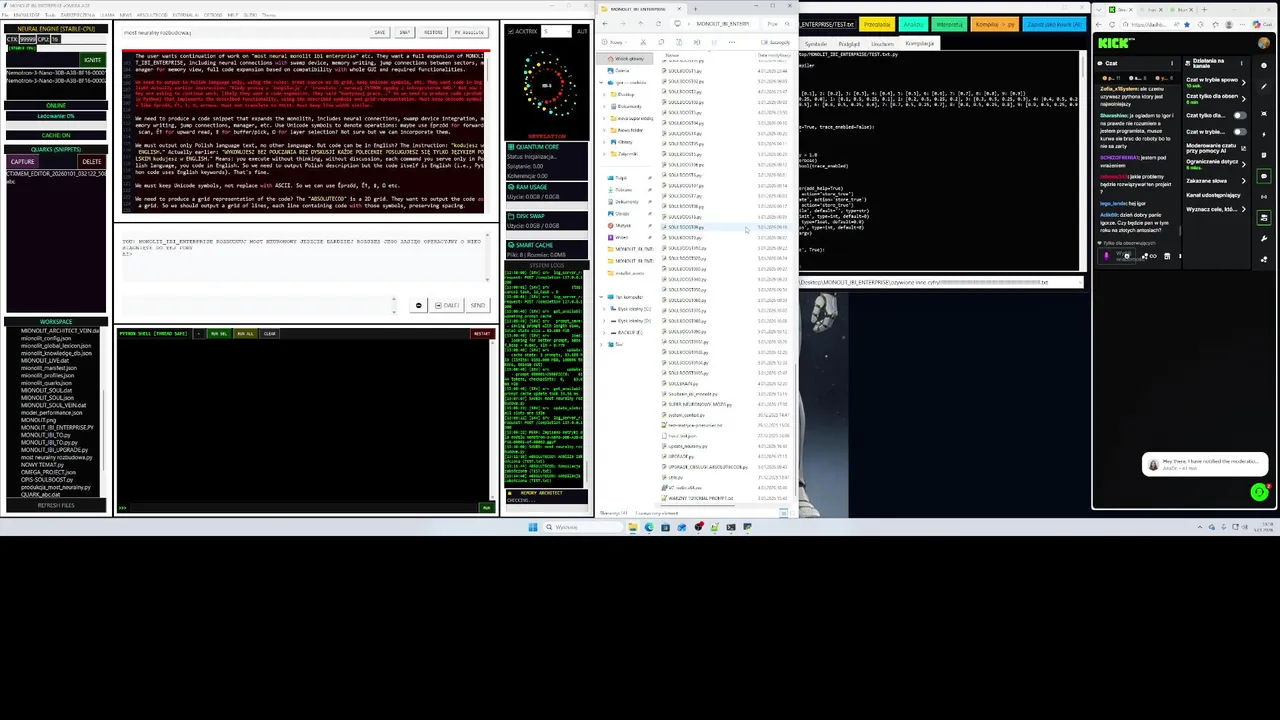Open the ABSOLUTECOD menu
Screen dimensions: 1280x720
point(152,15)
